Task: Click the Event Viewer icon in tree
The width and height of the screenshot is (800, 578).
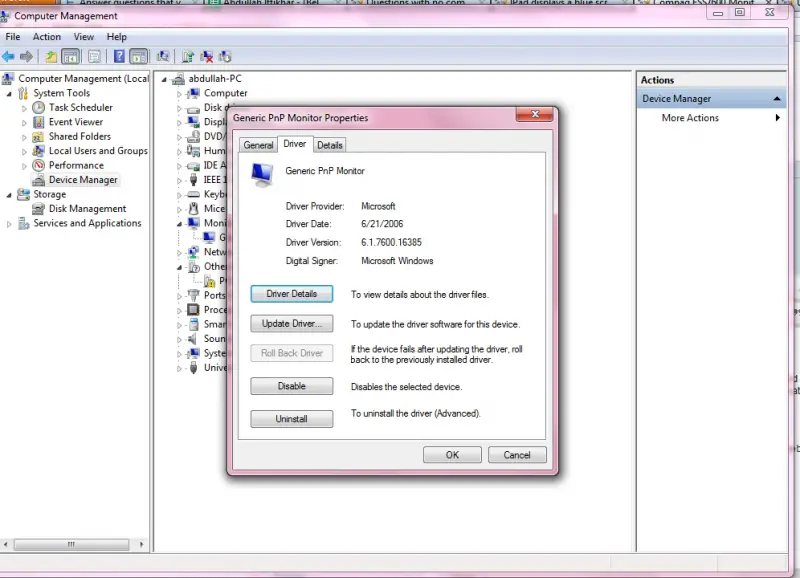Action: pyautogui.click(x=38, y=122)
